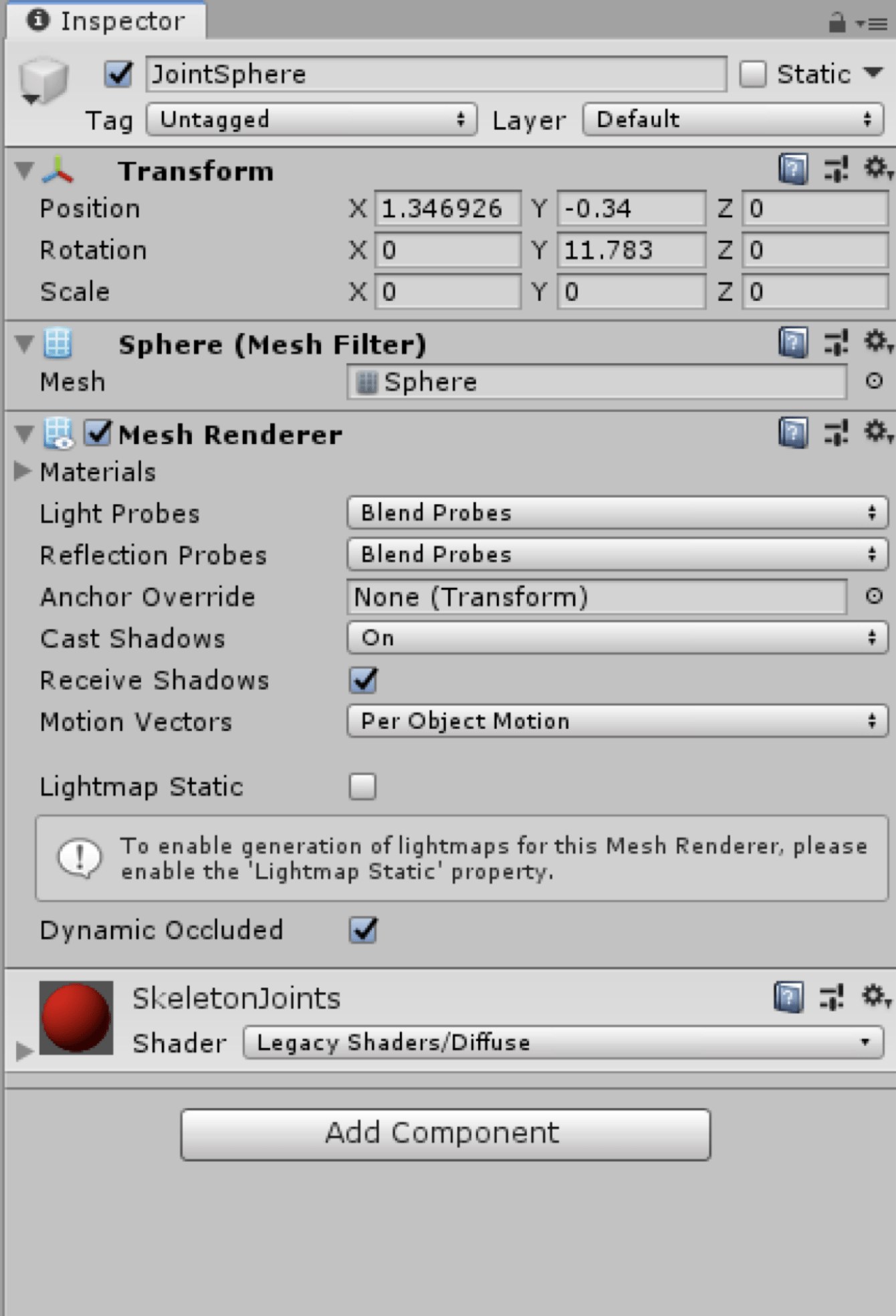The image size is (896, 1316).
Task: Uncheck Receive Shadows
Action: click(x=363, y=680)
